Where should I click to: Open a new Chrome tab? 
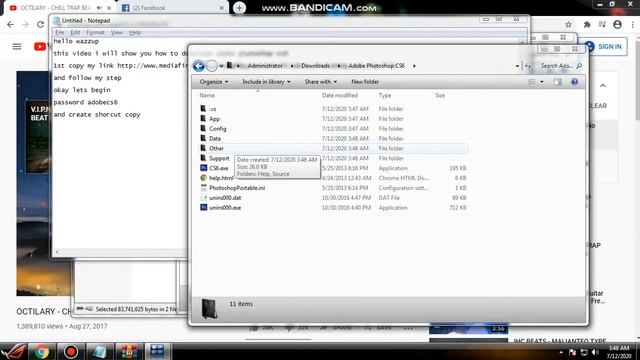click(x=239, y=8)
